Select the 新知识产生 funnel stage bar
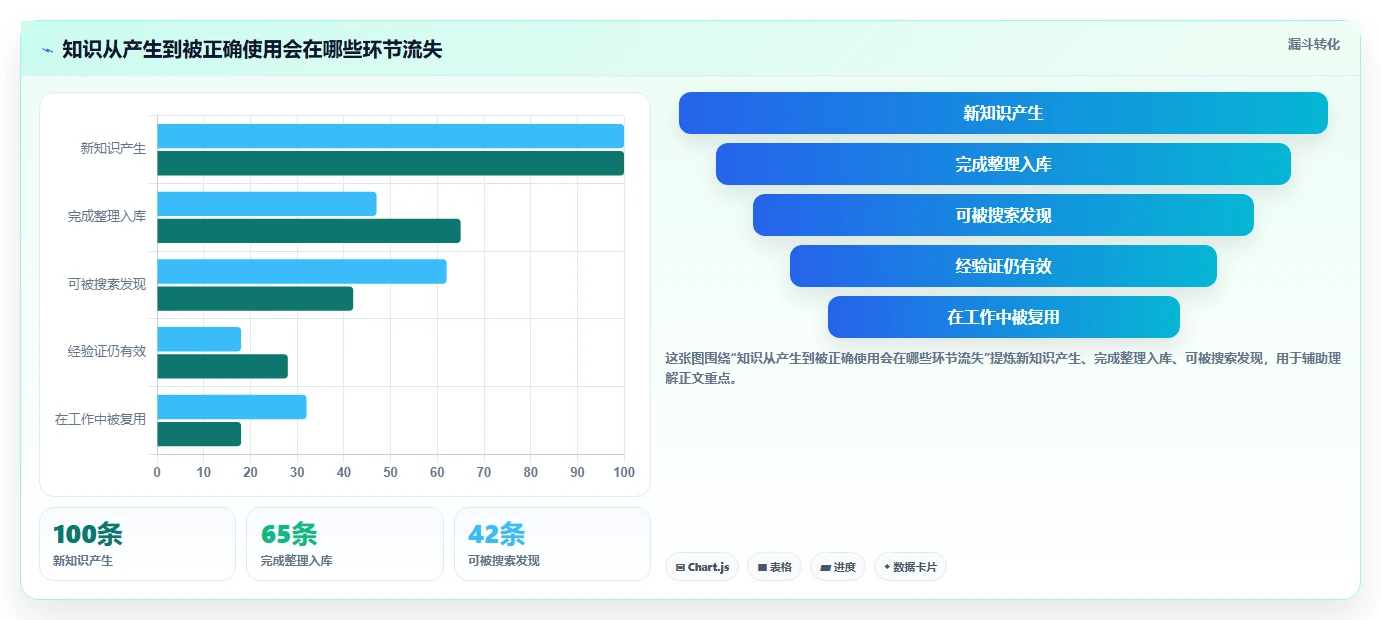 pyautogui.click(x=1003, y=113)
